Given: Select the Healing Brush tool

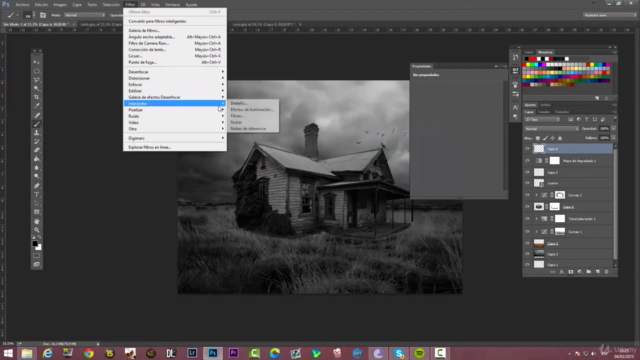Looking at the screenshot, I should (x=37, y=115).
